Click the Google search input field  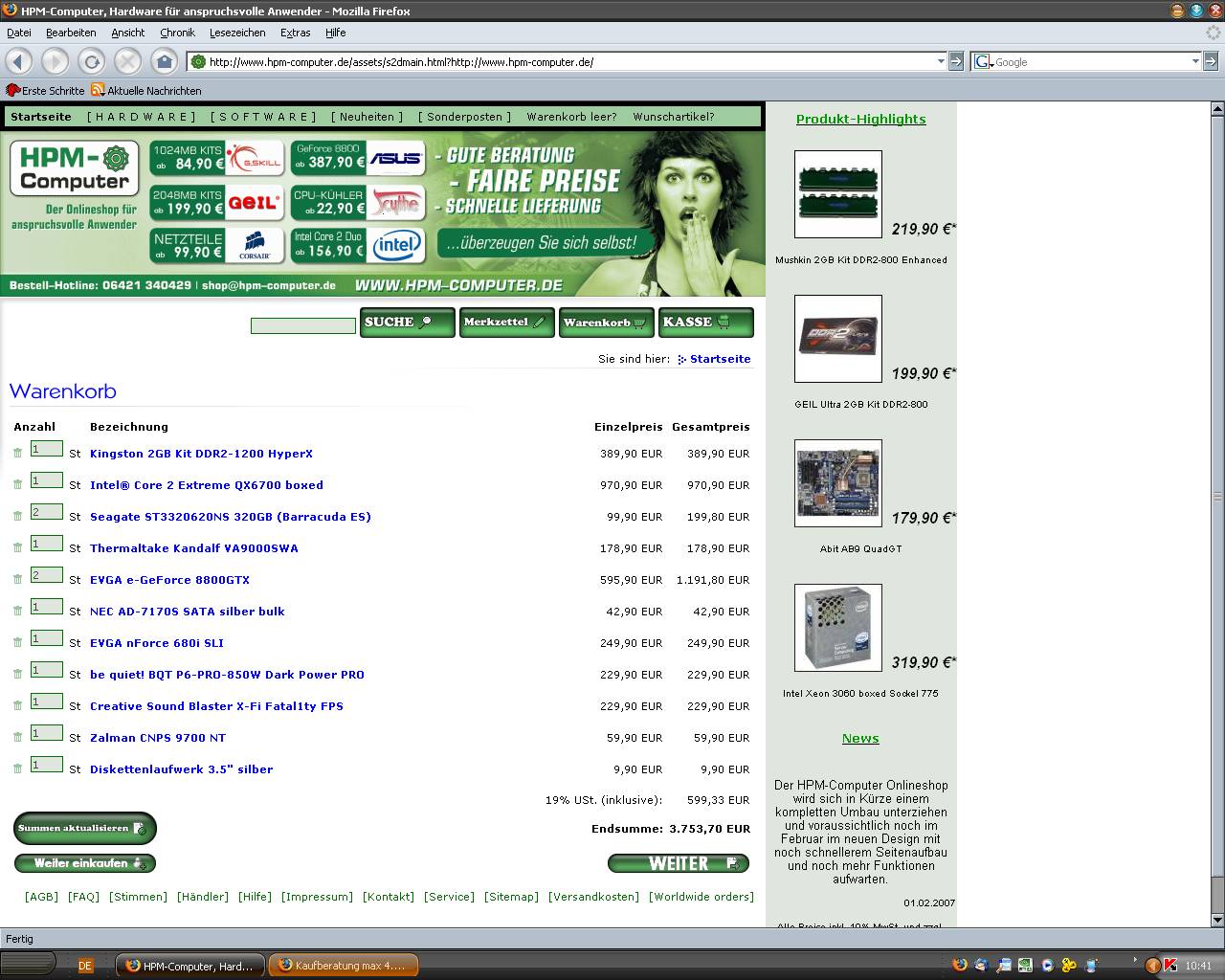point(1091,61)
